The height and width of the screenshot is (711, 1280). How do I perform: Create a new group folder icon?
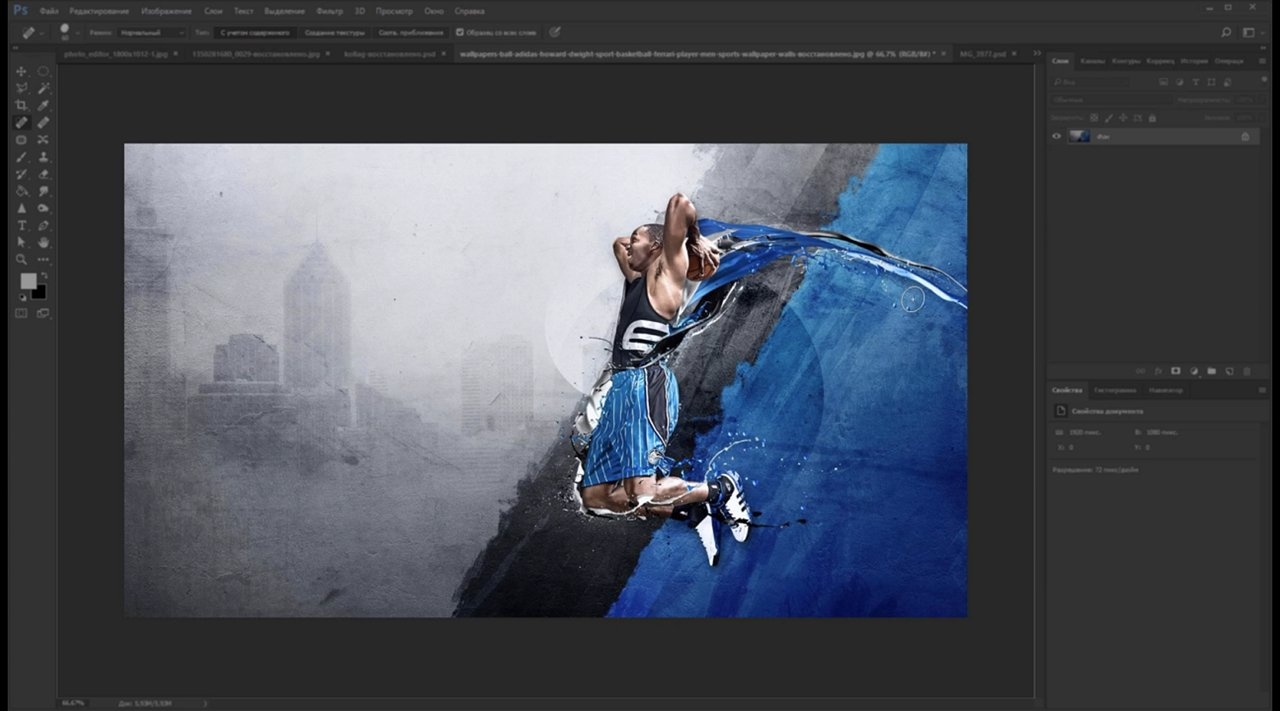pos(1212,371)
